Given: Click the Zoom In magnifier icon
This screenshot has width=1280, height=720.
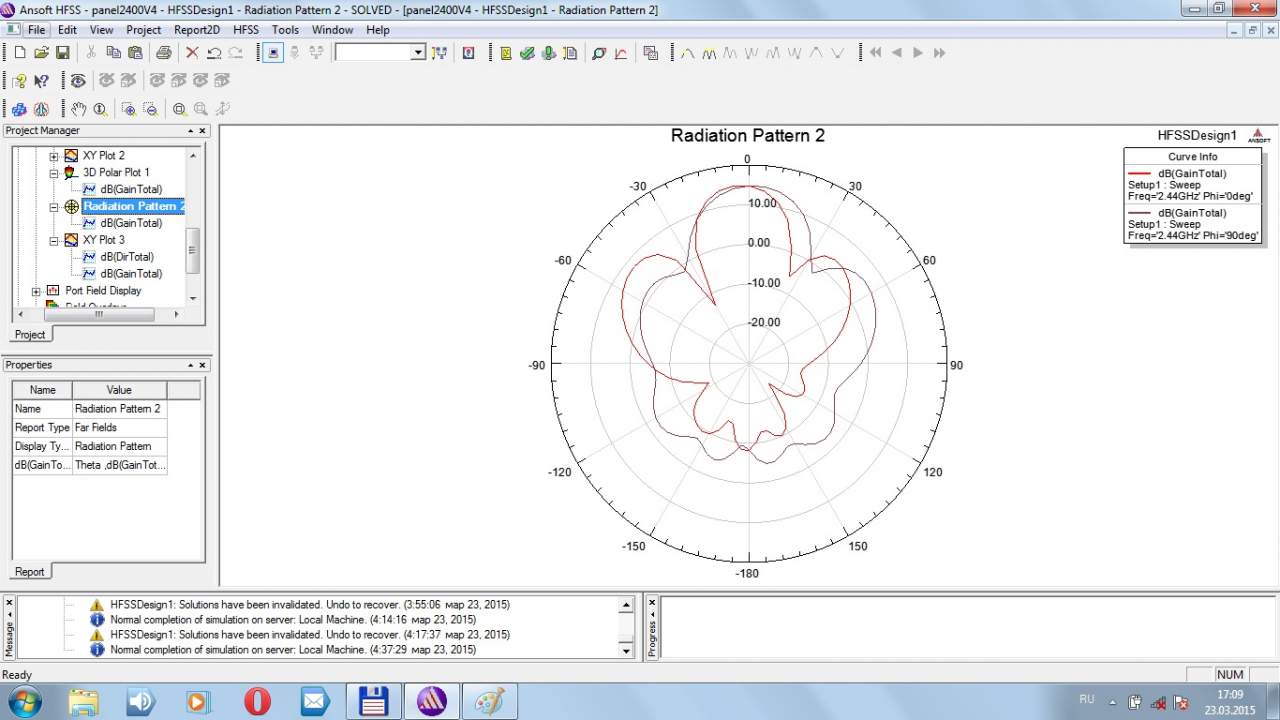Looking at the screenshot, I should (x=128, y=109).
